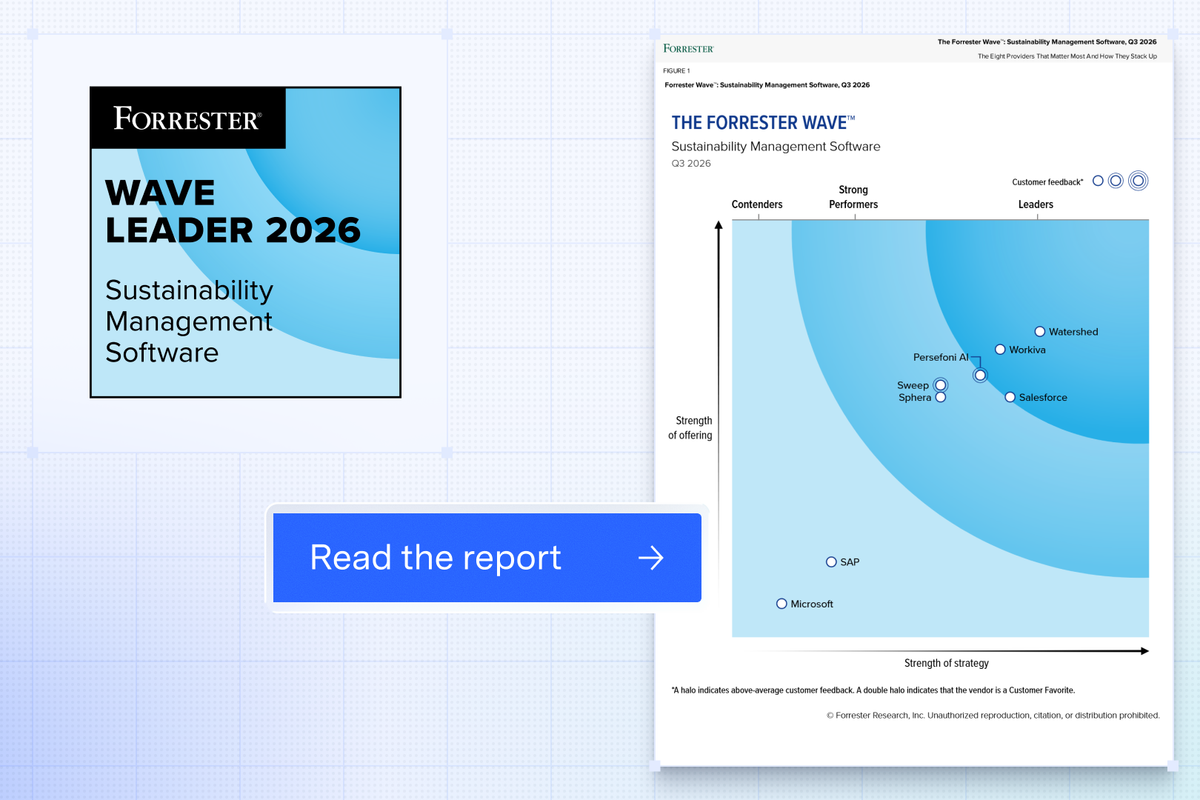The width and height of the screenshot is (1200, 800).
Task: Click The Eight Providers That Matter Most subtitle
Action: click(1067, 56)
